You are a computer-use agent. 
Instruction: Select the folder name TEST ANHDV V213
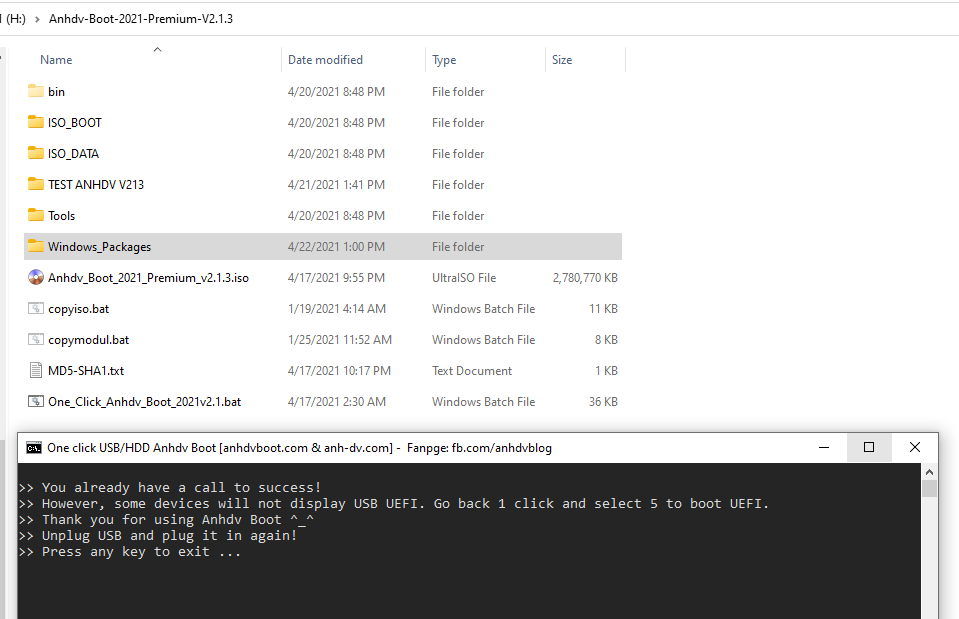pyautogui.click(x=96, y=185)
